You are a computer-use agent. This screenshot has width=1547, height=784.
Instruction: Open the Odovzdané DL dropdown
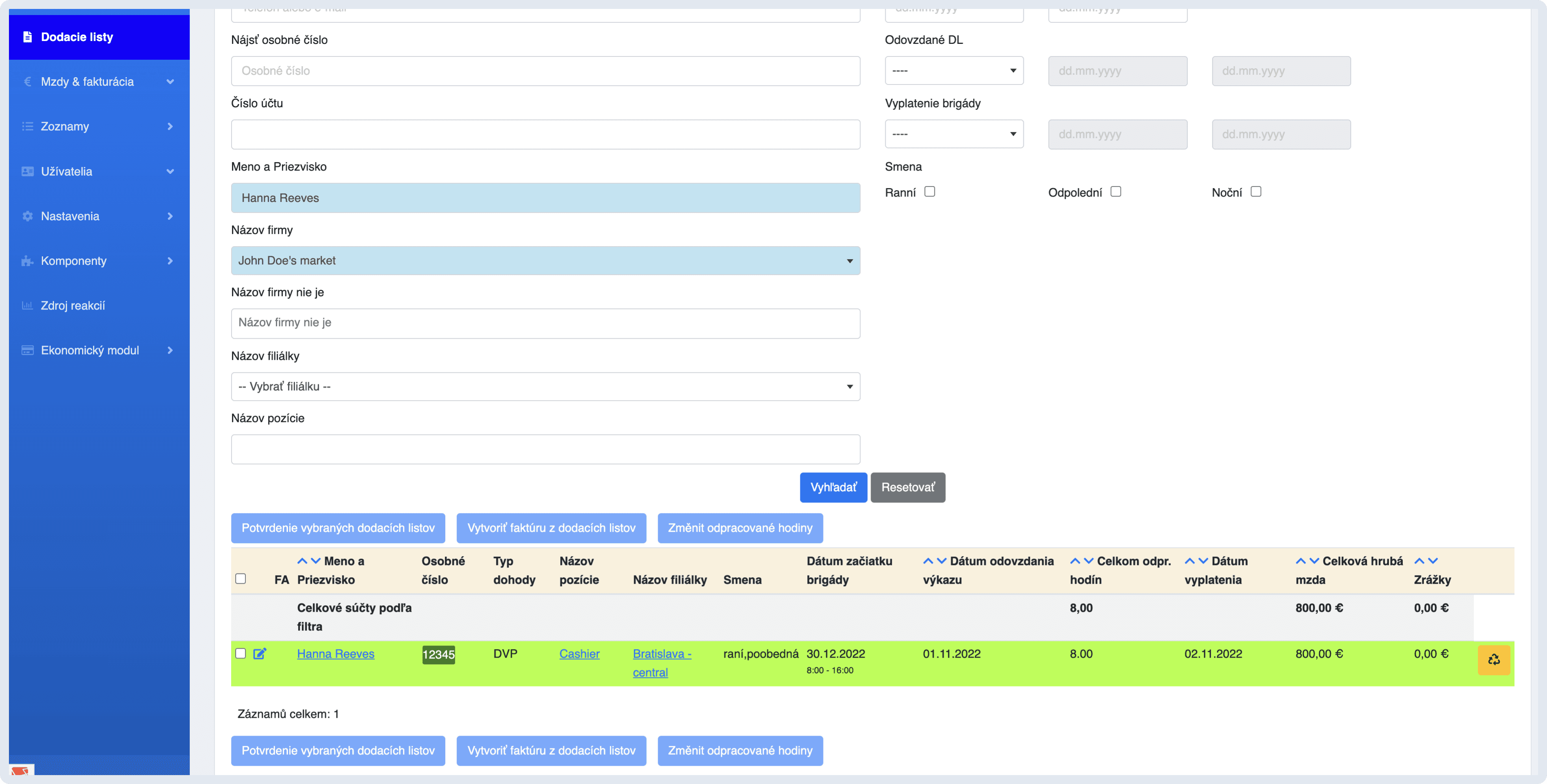(x=953, y=71)
